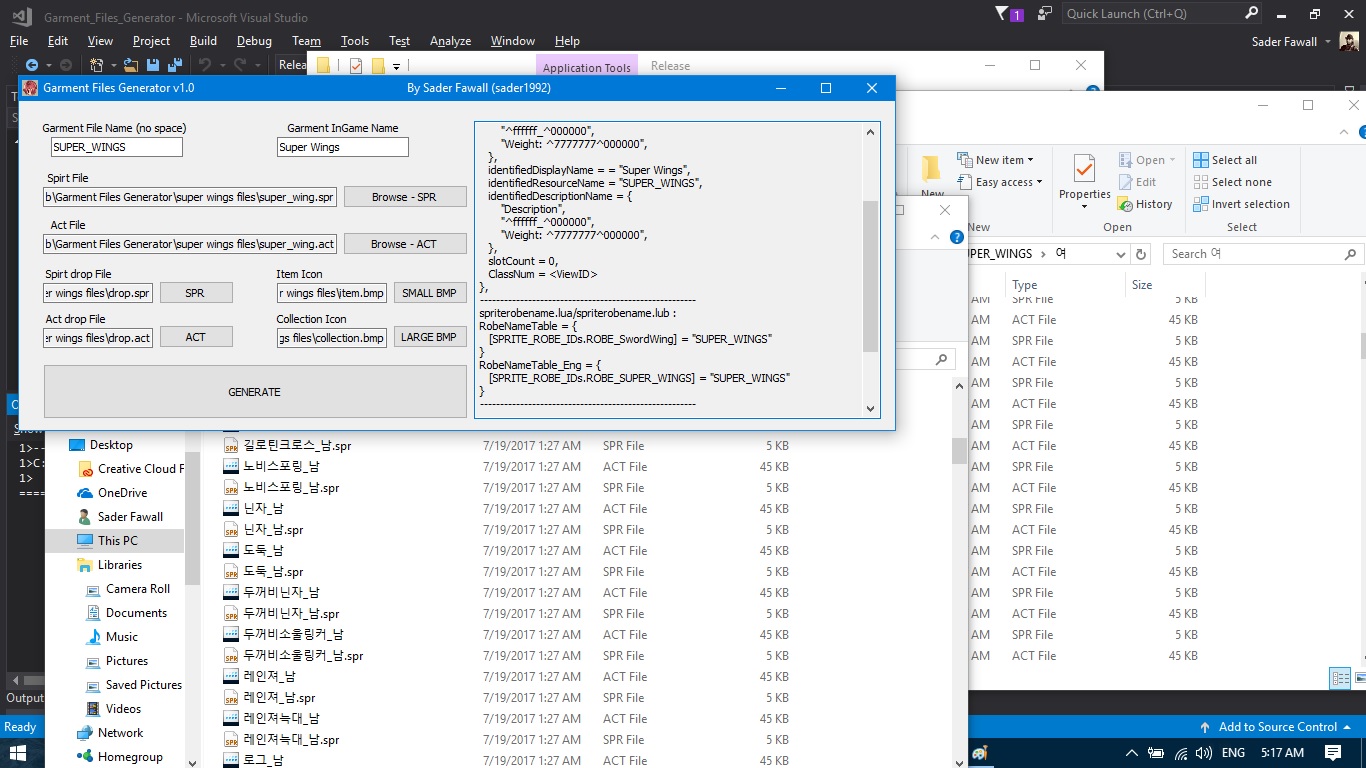This screenshot has height=768, width=1366.
Task: Click the Explorer search box
Action: pos(1261,254)
